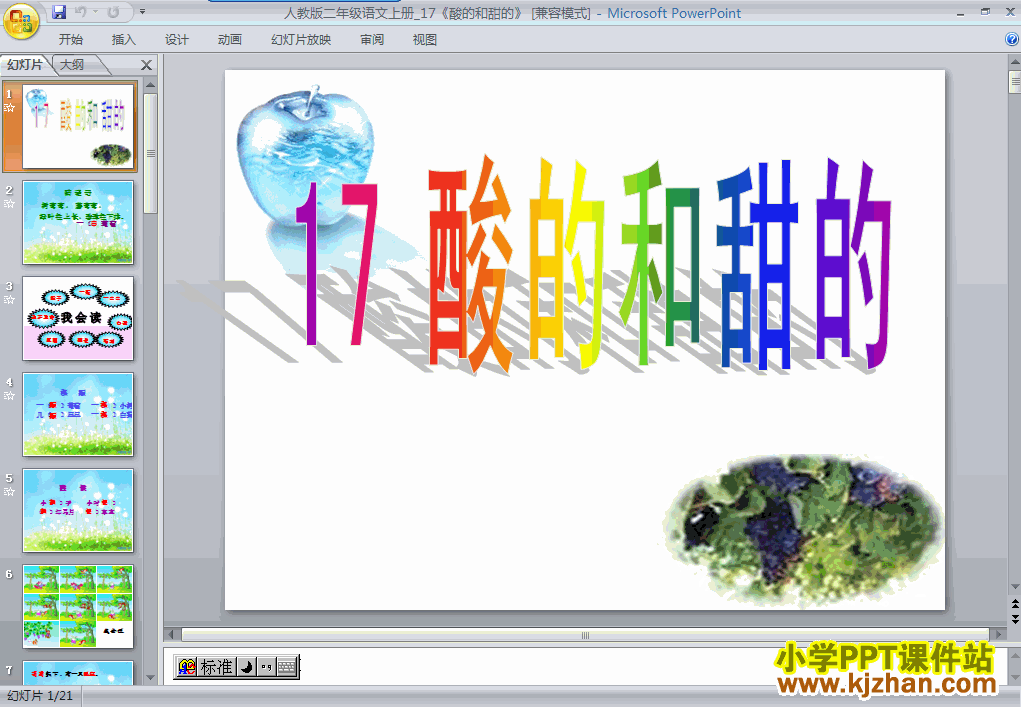
Task: Open PowerPoint help question mark
Action: tap(1012, 39)
